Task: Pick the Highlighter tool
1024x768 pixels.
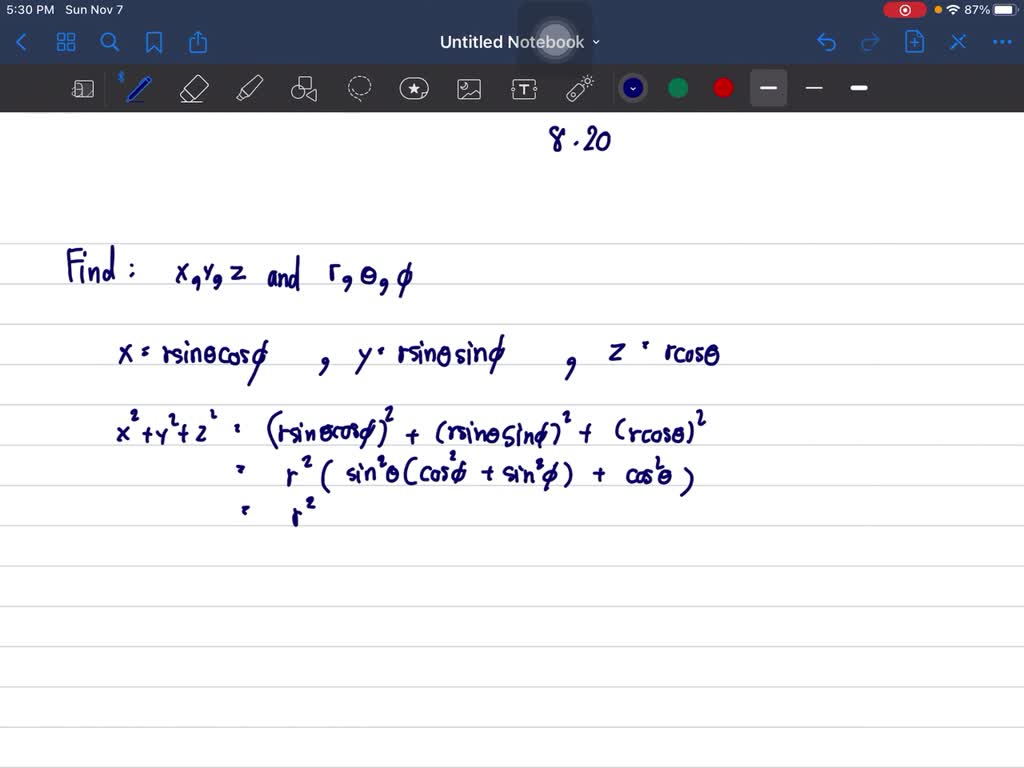Action: click(249, 88)
